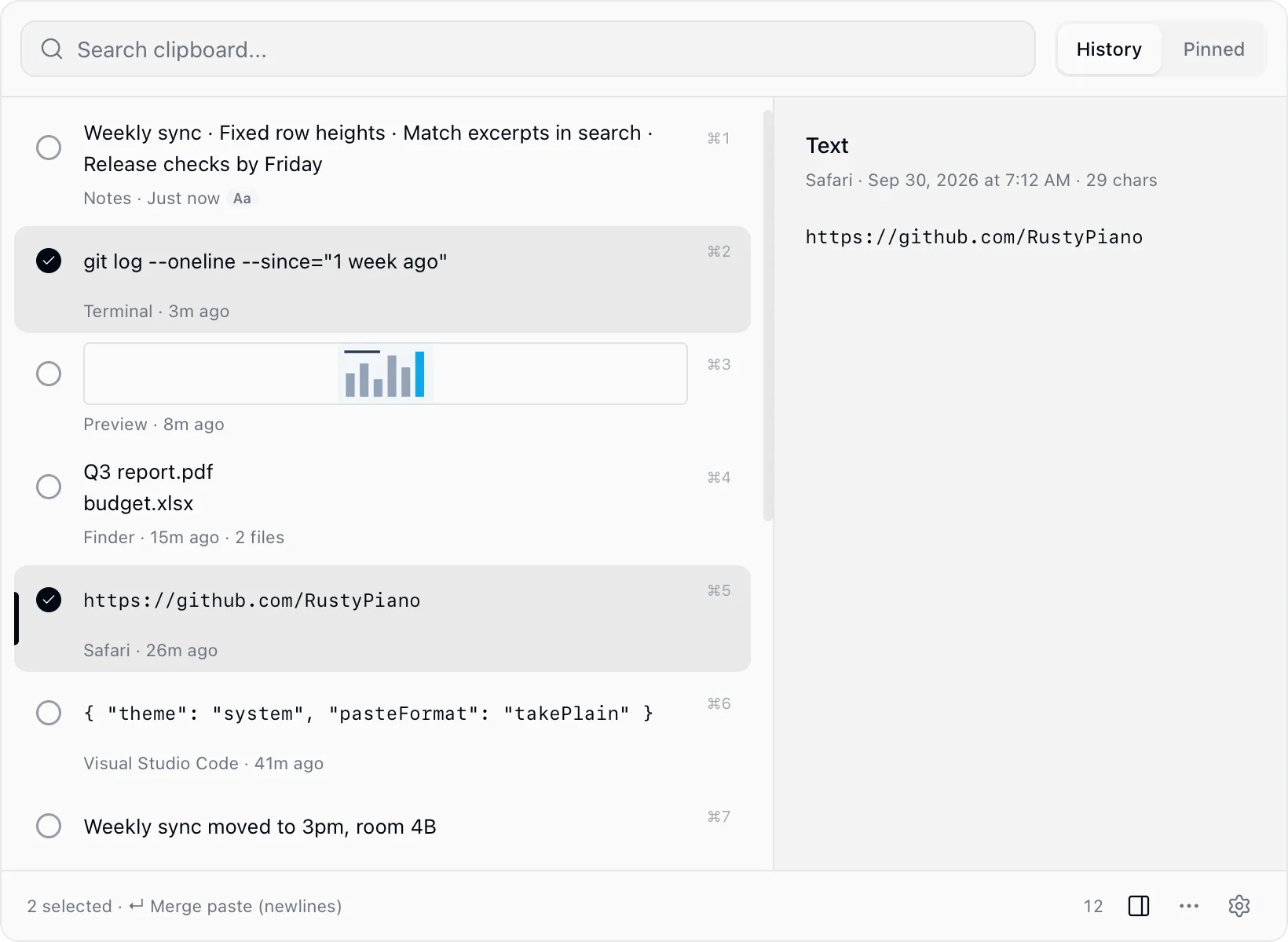Screen dimensions: 1288x942
Task: Click the ⌘3 shortcut label
Action: coord(719,364)
